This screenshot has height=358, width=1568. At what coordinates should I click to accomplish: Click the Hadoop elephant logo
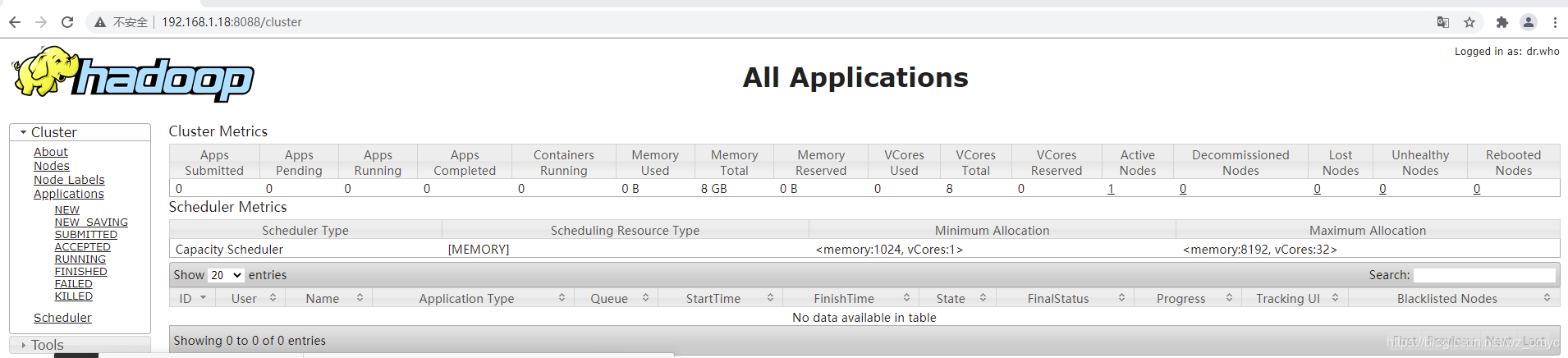(x=133, y=74)
